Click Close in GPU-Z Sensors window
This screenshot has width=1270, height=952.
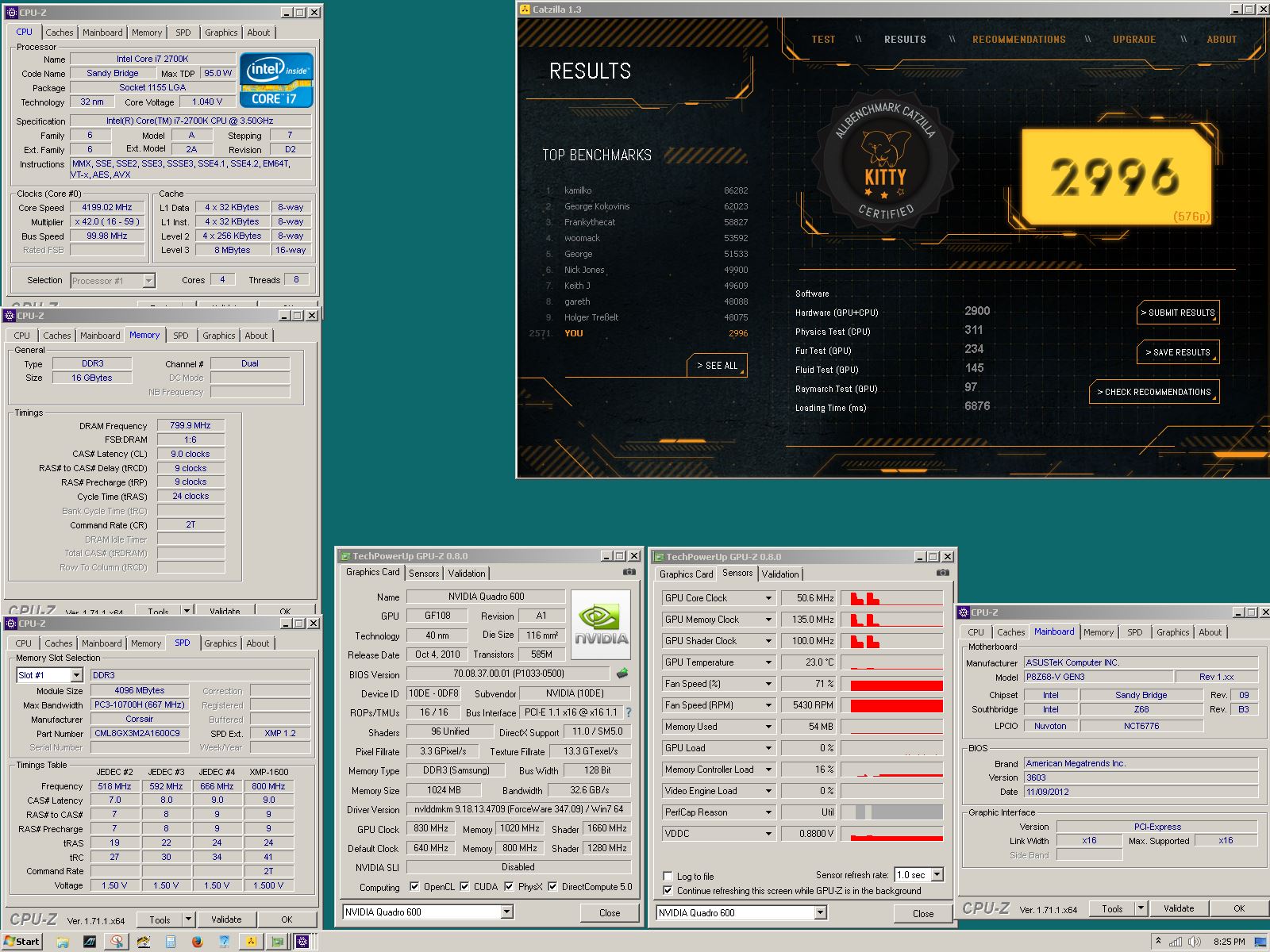point(923,913)
